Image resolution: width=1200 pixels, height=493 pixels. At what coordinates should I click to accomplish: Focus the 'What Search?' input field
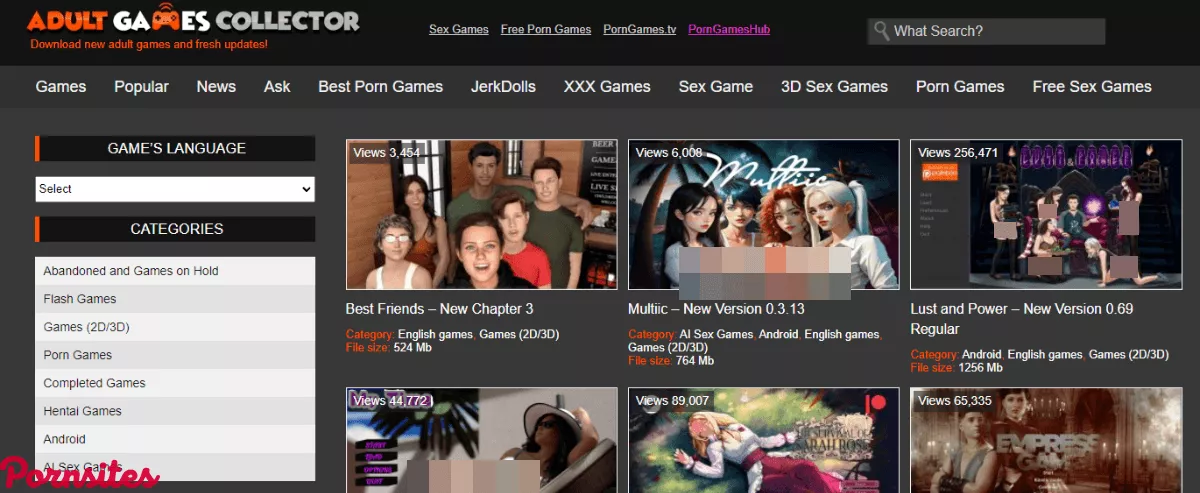(x=995, y=31)
